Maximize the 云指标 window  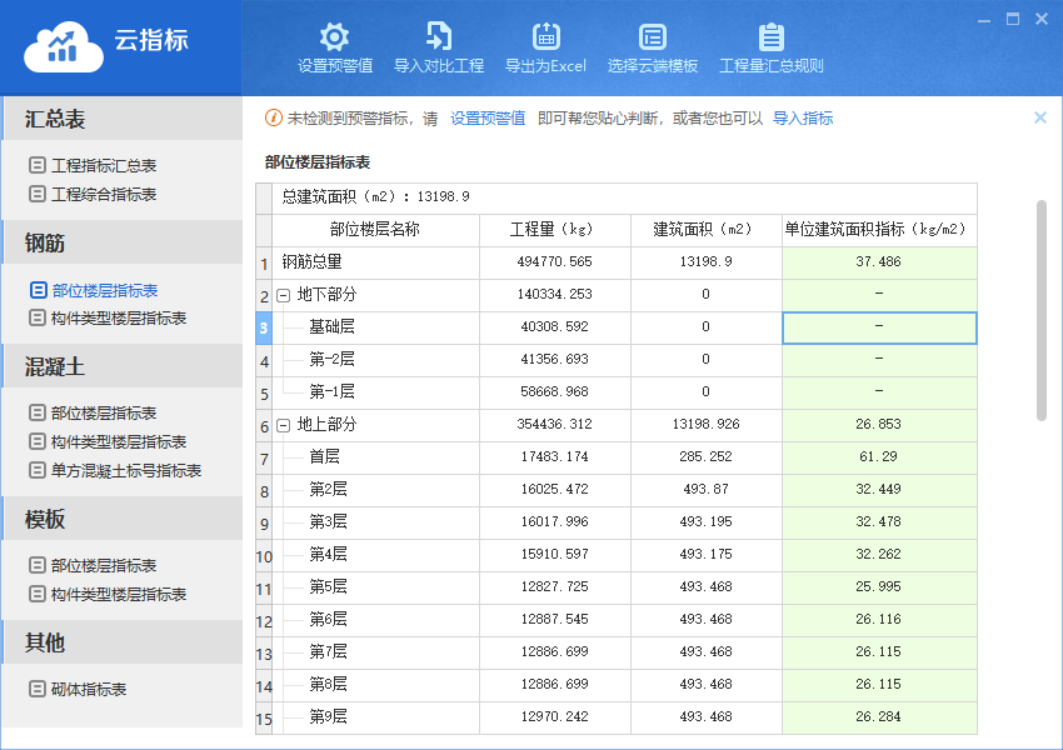1013,19
